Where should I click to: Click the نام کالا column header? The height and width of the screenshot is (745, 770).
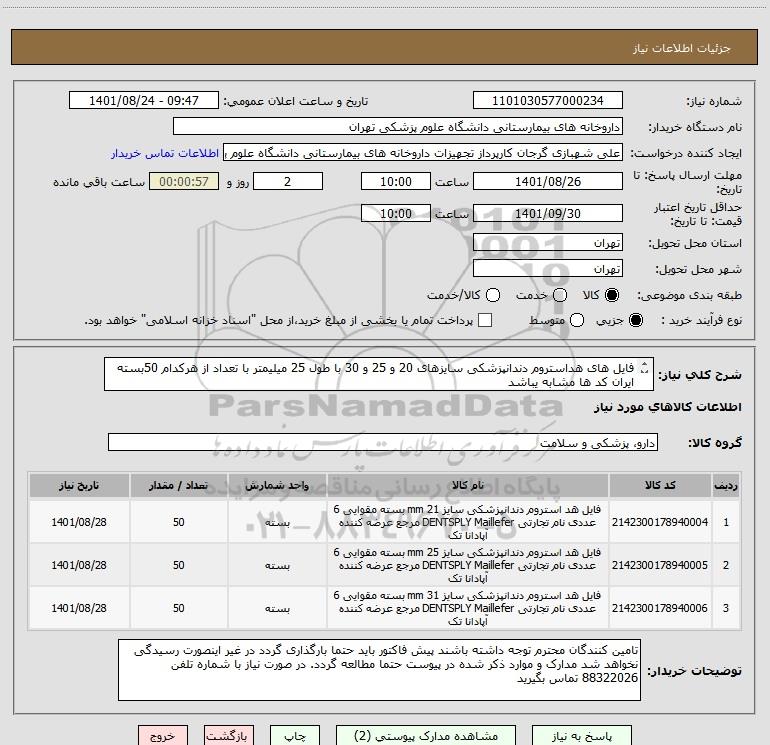coord(468,486)
